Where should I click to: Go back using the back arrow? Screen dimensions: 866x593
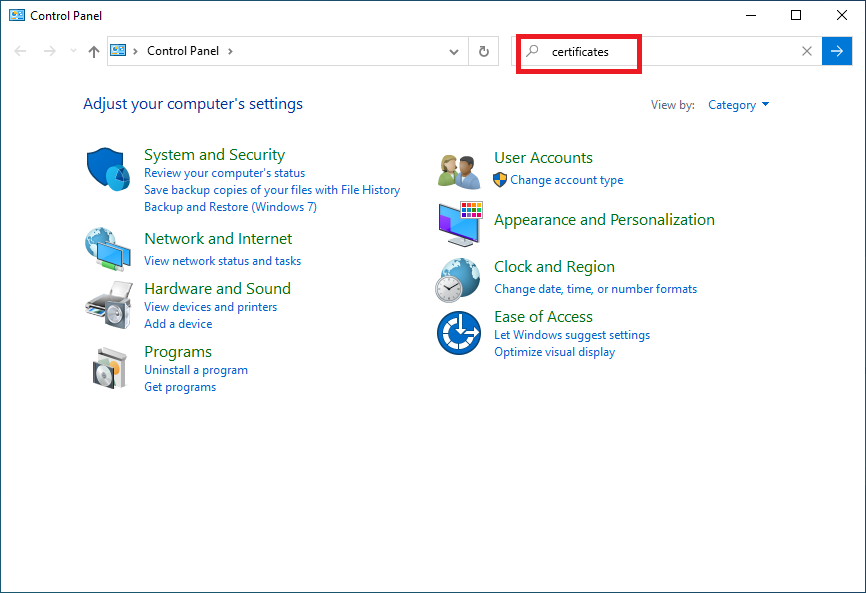(20, 51)
